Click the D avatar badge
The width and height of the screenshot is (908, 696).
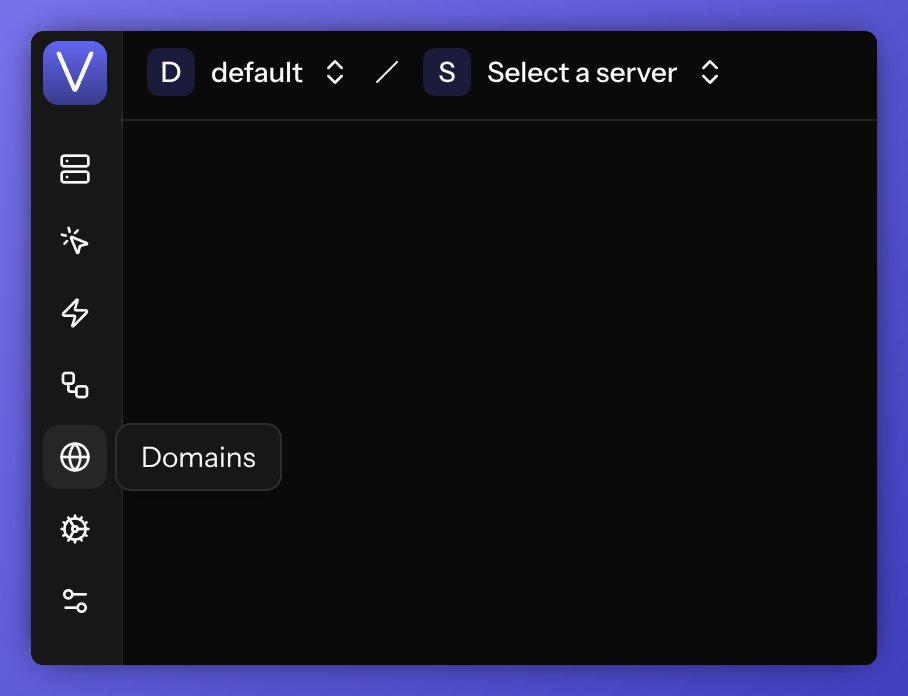point(171,72)
